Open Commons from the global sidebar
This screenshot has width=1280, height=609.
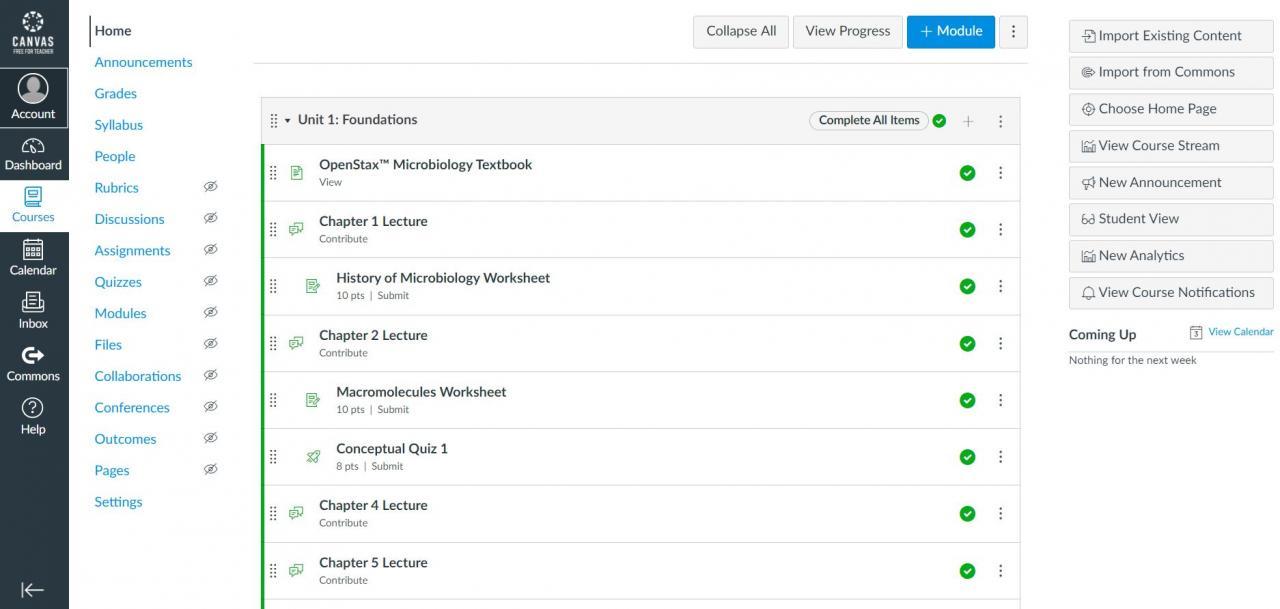click(x=33, y=364)
